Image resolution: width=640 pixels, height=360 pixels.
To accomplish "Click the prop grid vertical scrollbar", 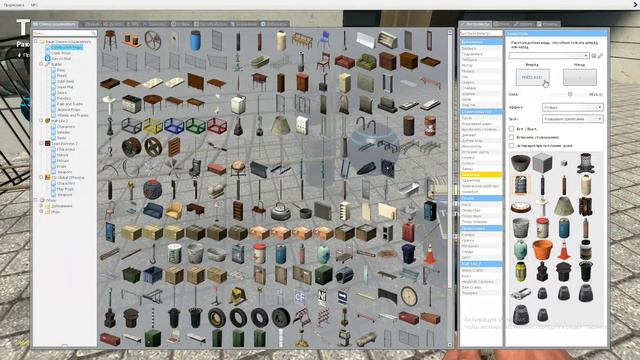I will point(450,188).
